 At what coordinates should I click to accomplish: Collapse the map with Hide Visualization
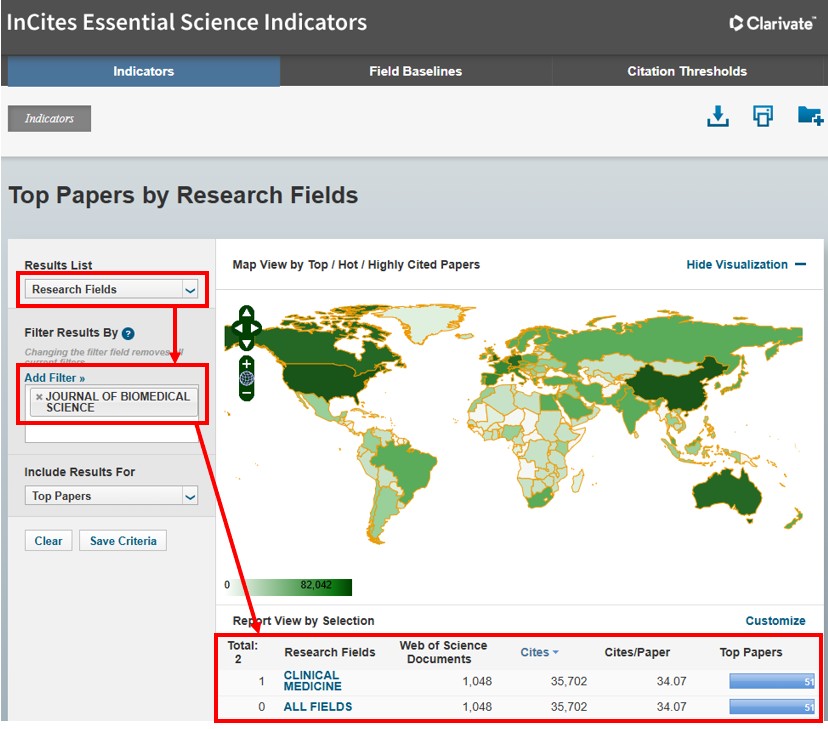pyautogui.click(x=746, y=264)
